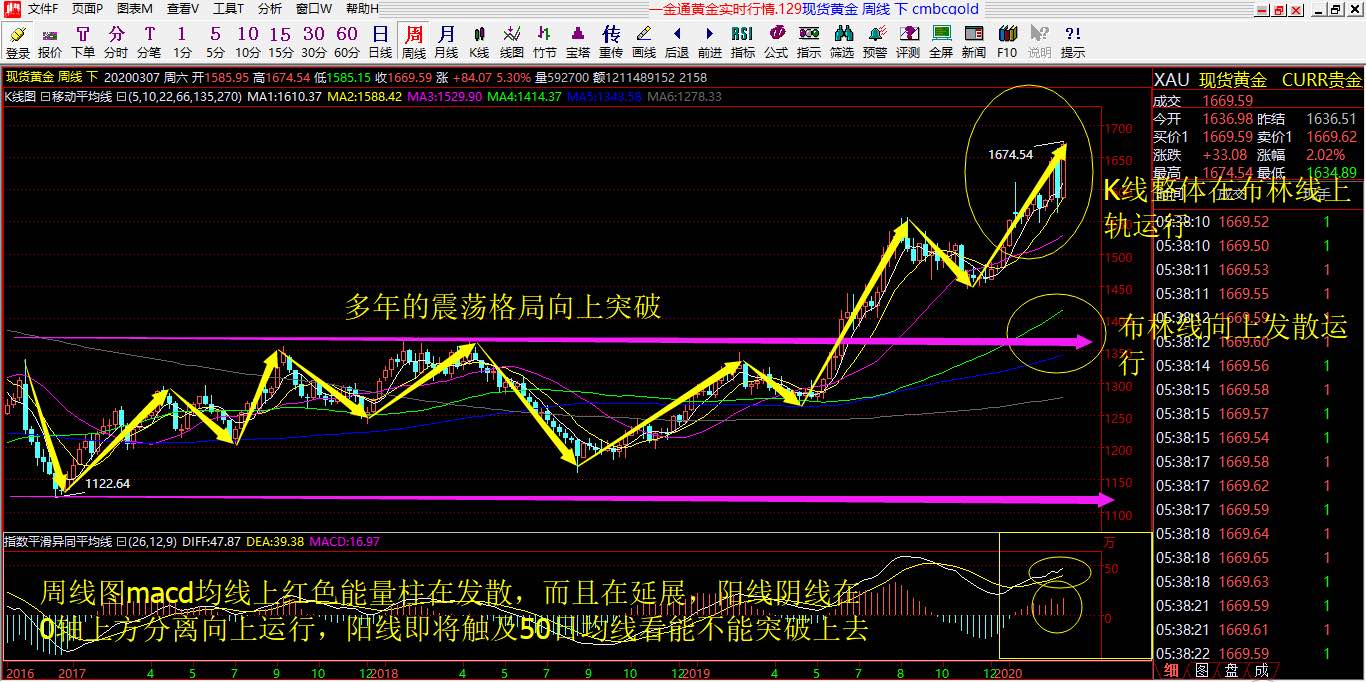Click the 重传 retransmit data icon
Image resolution: width=1366 pixels, height=682 pixels.
coord(611,42)
